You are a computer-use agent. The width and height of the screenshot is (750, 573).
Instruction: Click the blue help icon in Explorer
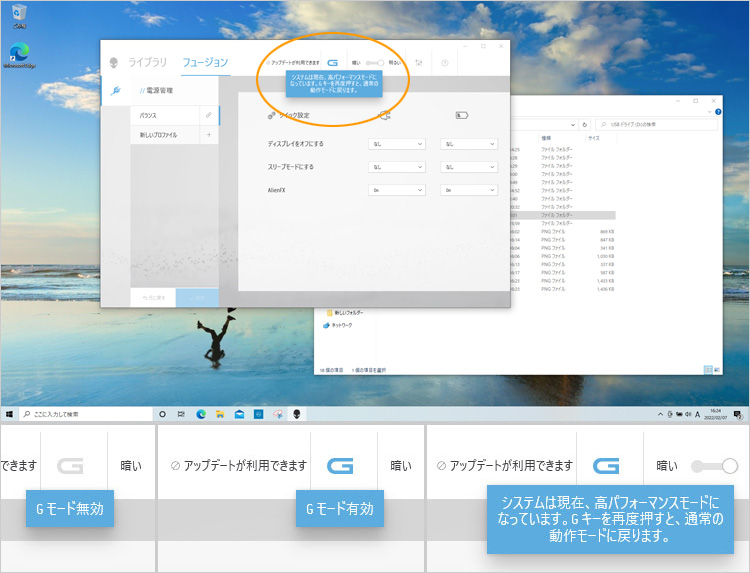(x=718, y=112)
